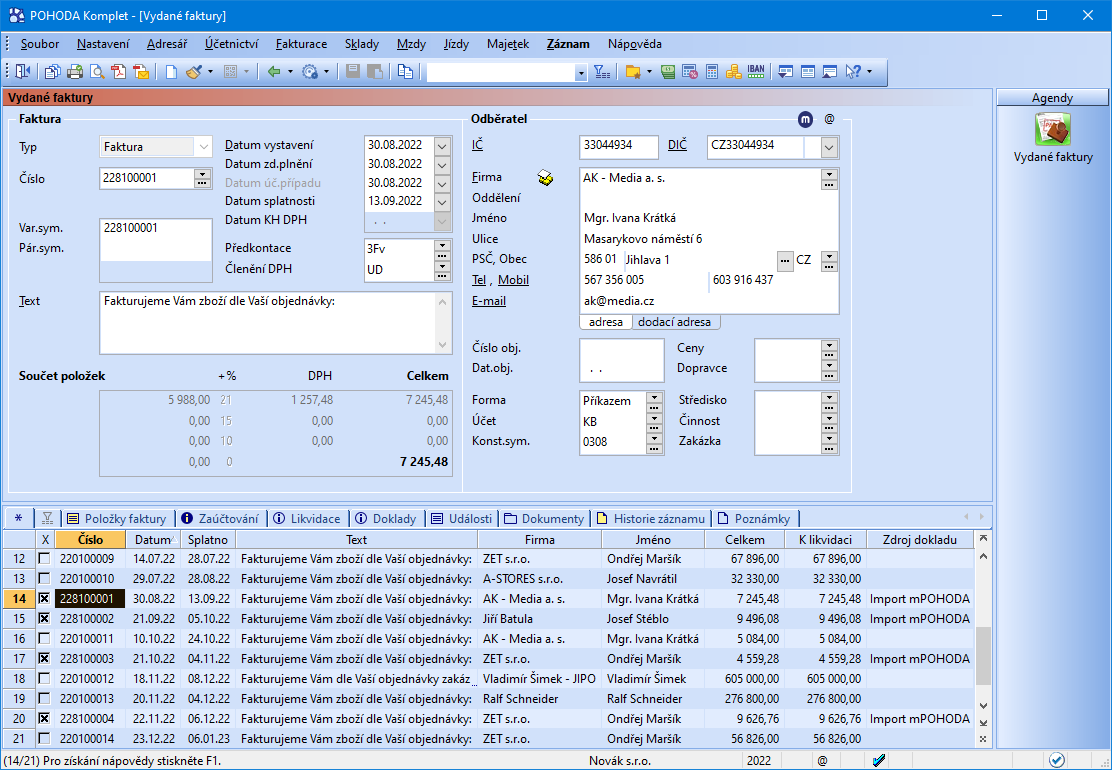Open the percent calculator icon
The image size is (1112, 770).
(x=689, y=72)
